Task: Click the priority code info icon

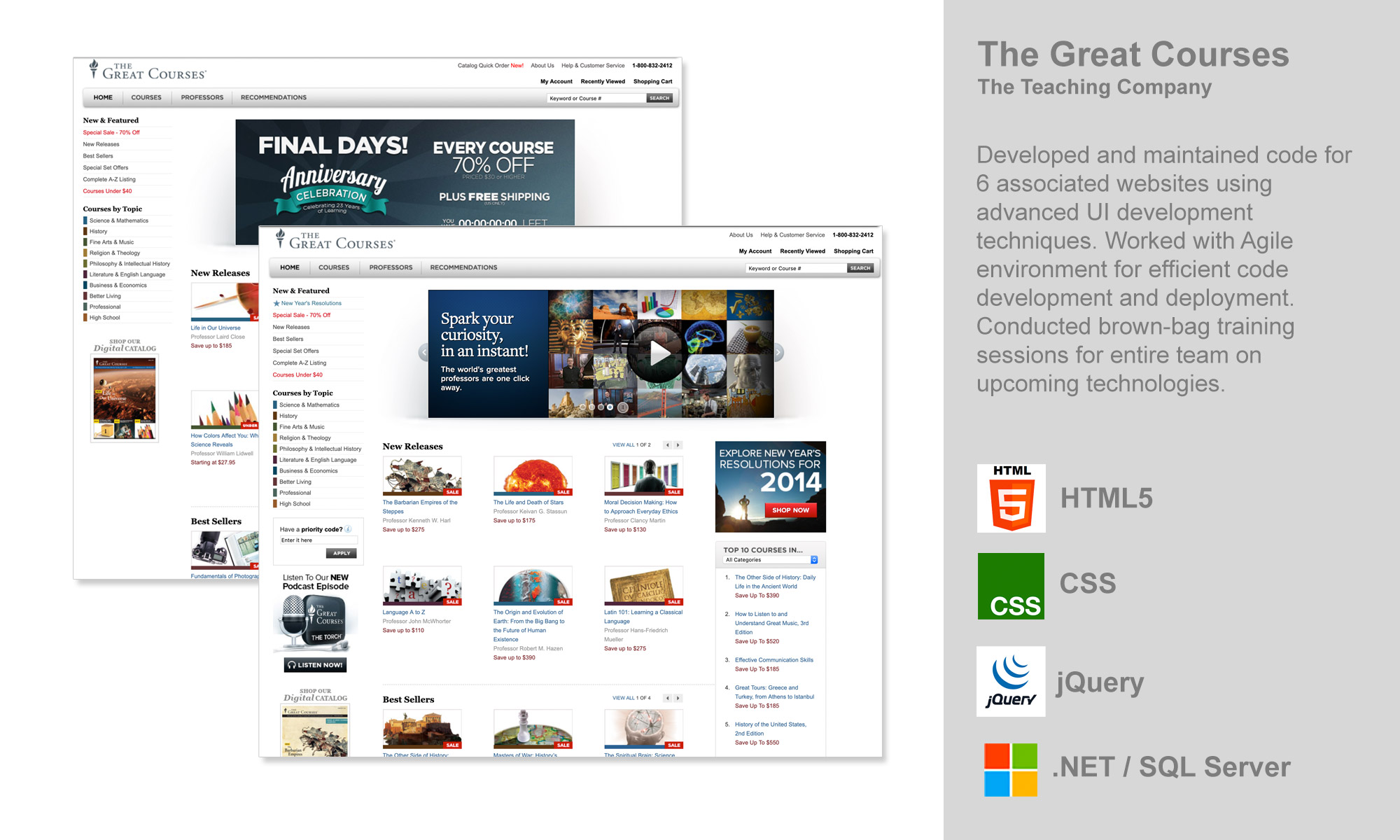Action: point(349,529)
